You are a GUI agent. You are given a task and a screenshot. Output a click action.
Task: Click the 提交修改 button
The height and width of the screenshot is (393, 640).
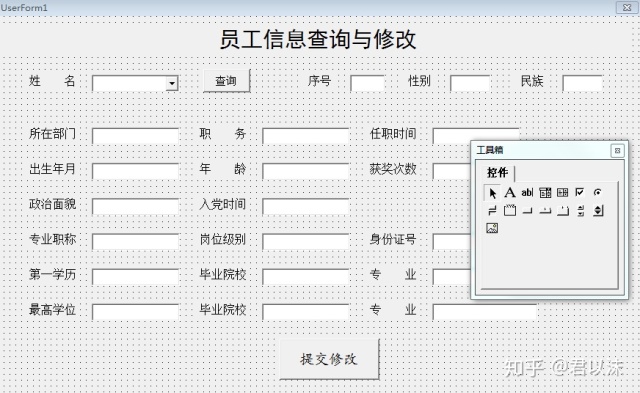tap(329, 359)
